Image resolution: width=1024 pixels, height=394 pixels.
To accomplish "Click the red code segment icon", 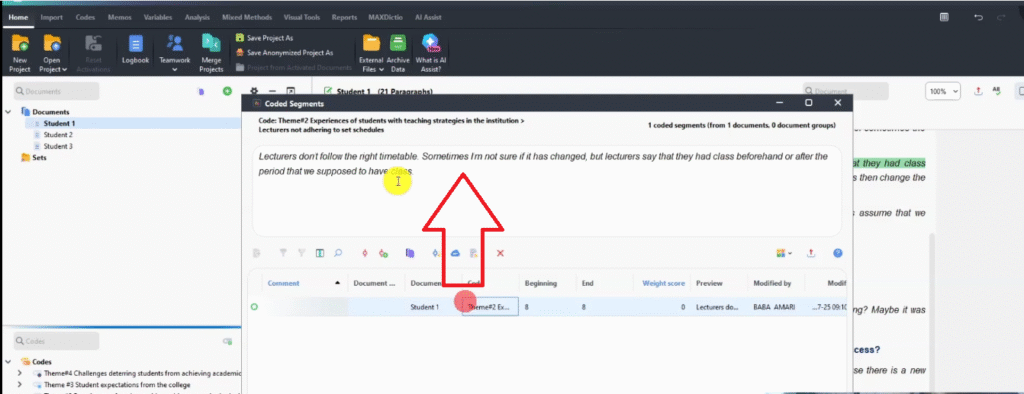I will (365, 253).
